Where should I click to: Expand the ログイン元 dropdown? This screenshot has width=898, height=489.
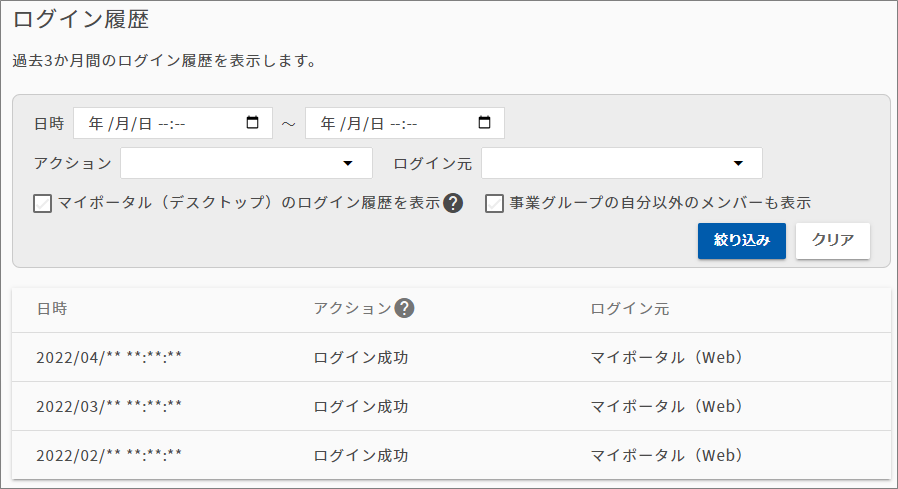(x=621, y=163)
